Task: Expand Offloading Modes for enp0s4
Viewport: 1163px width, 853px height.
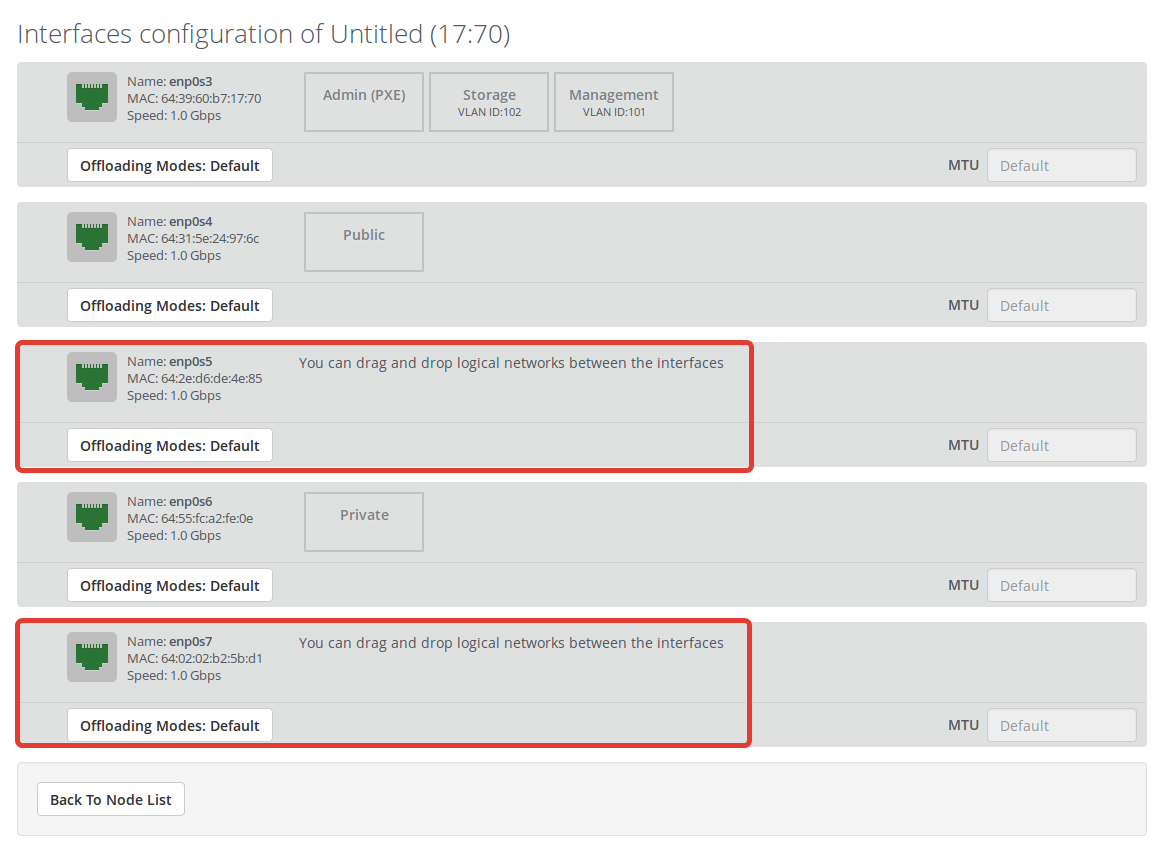Action: pos(170,306)
